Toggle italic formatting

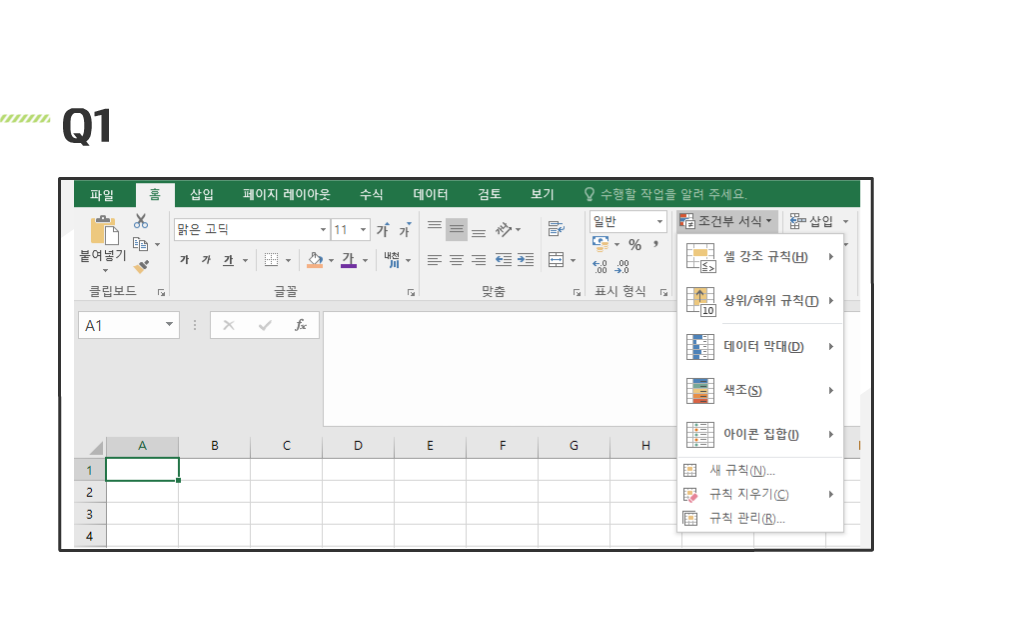pyautogui.click(x=206, y=260)
